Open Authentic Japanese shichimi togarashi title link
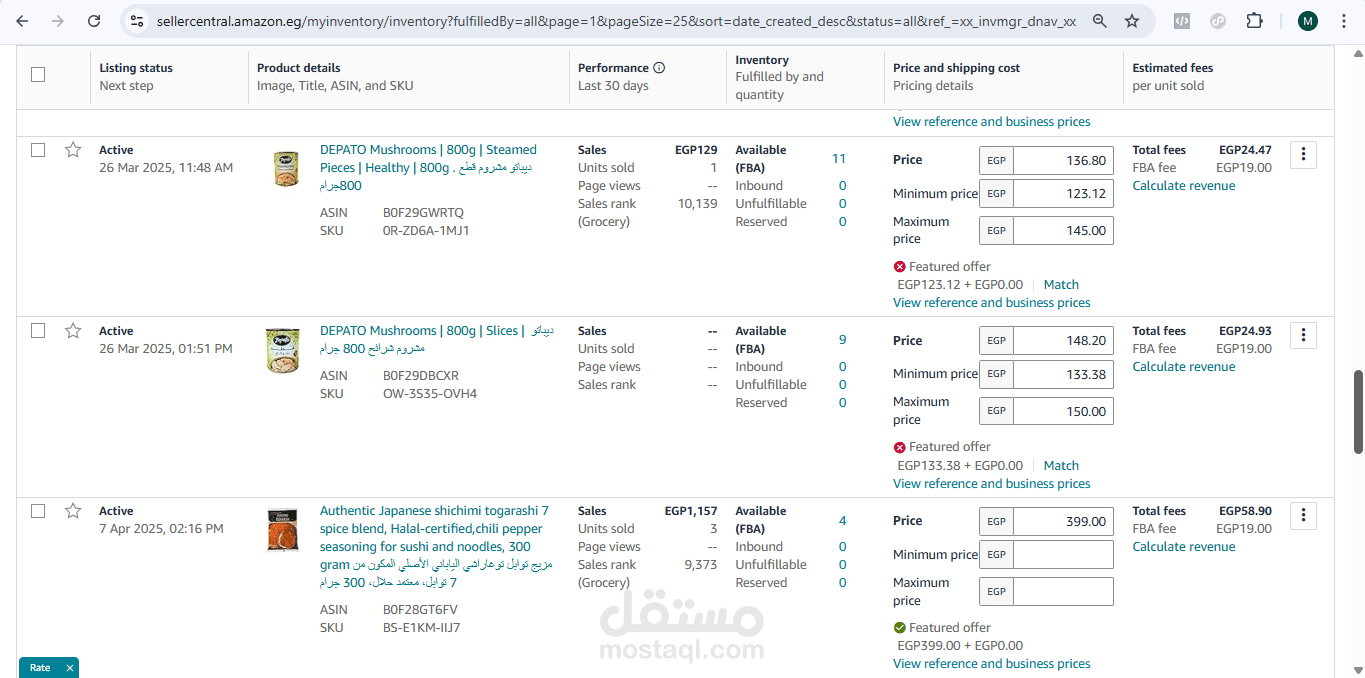 click(436, 547)
